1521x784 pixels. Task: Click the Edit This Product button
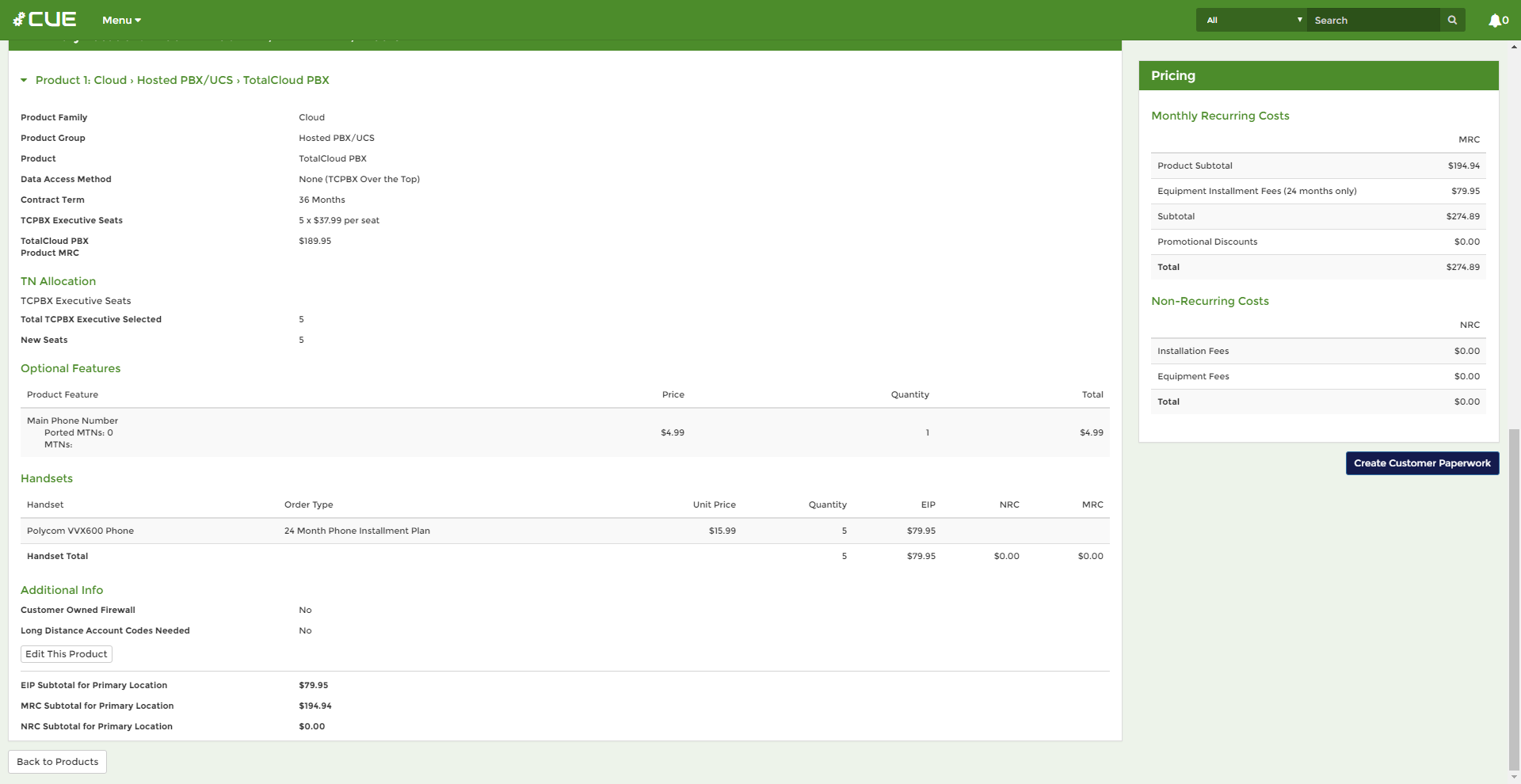coord(67,654)
